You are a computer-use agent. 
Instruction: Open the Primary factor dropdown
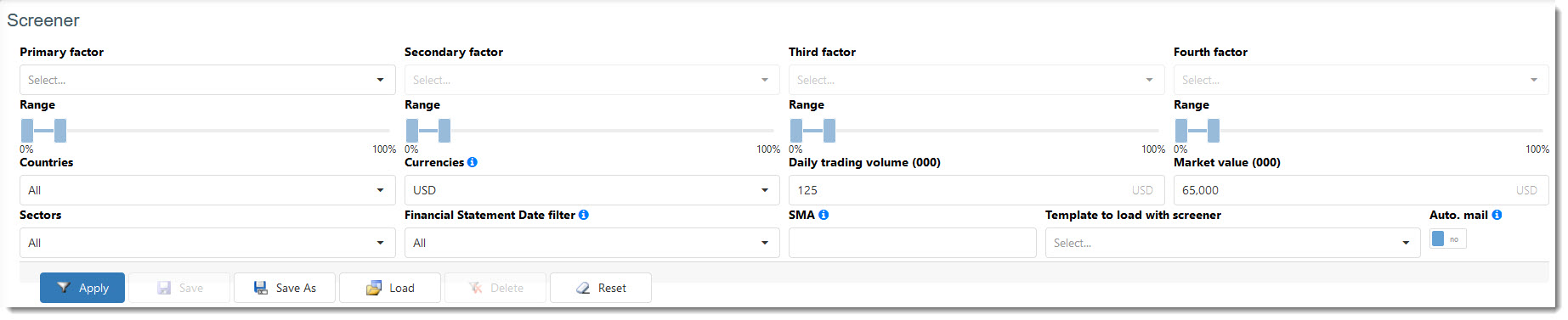click(207, 80)
